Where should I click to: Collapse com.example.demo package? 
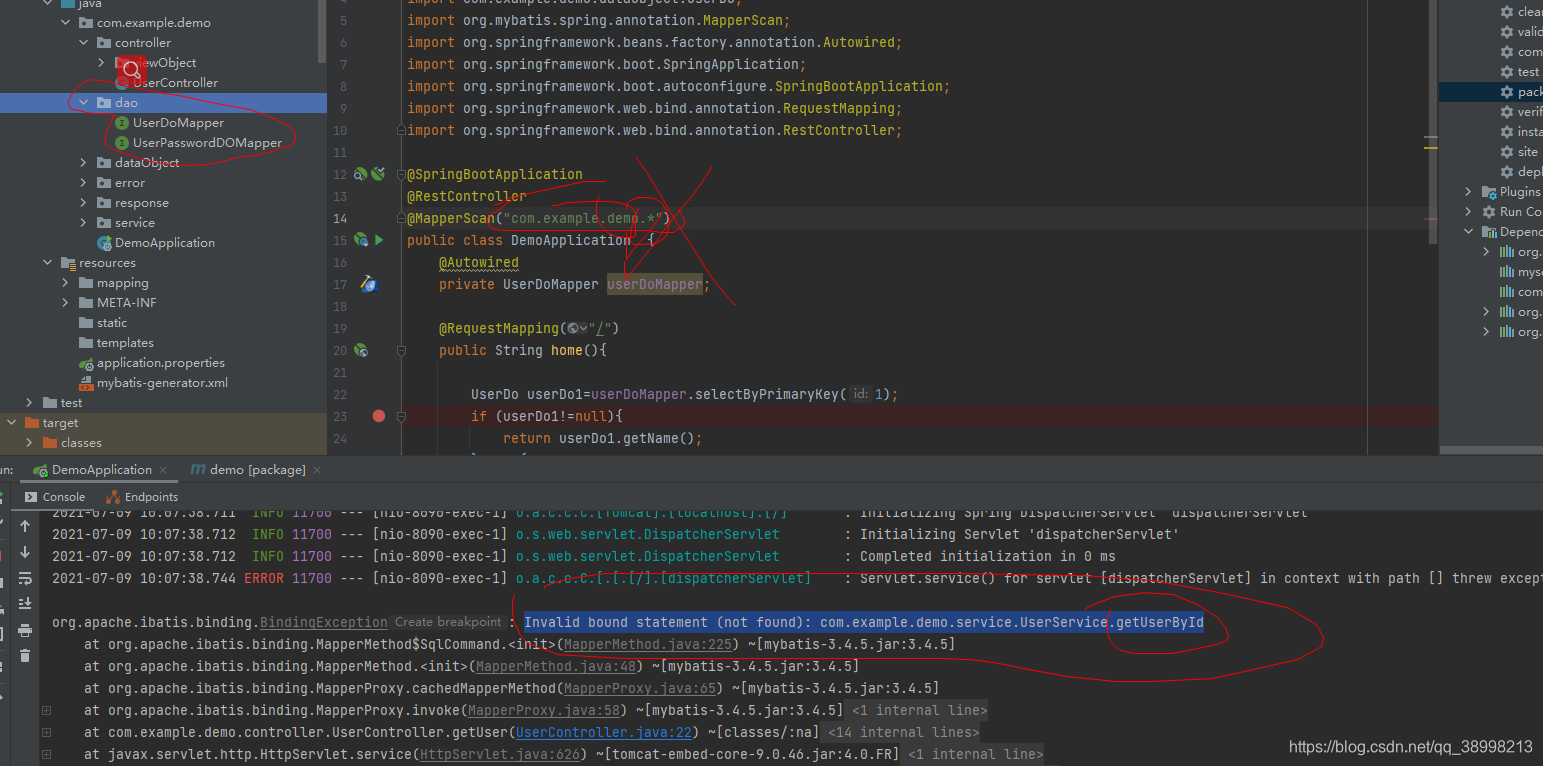coord(65,22)
